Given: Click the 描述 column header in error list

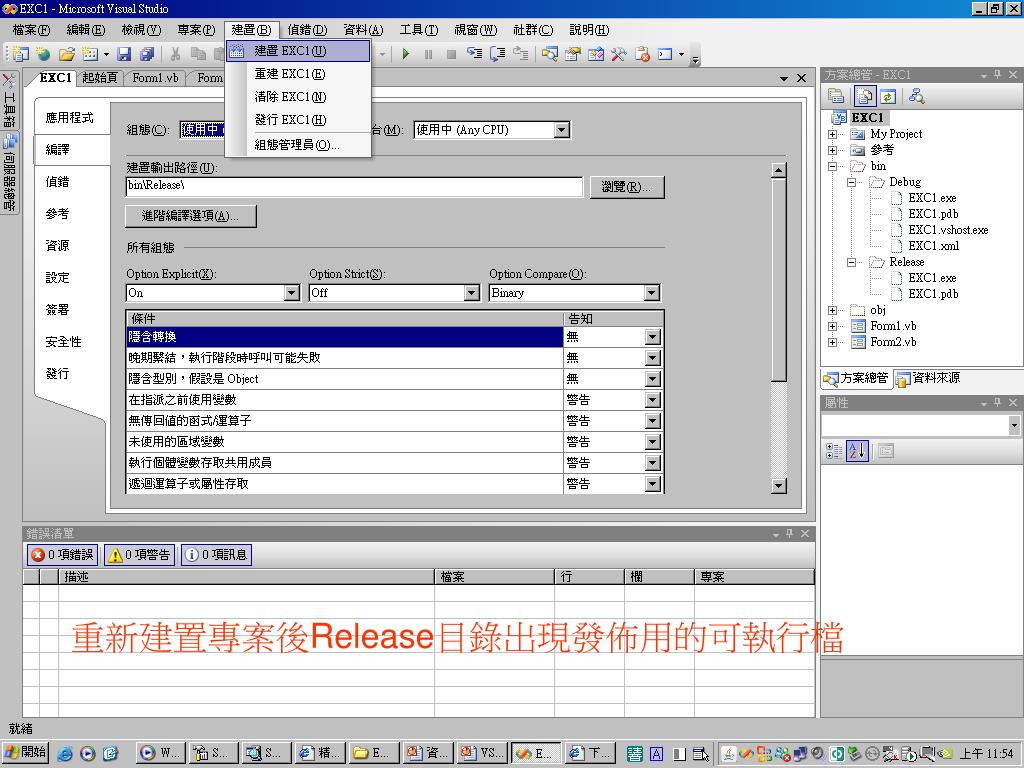Looking at the screenshot, I should pos(246,577).
